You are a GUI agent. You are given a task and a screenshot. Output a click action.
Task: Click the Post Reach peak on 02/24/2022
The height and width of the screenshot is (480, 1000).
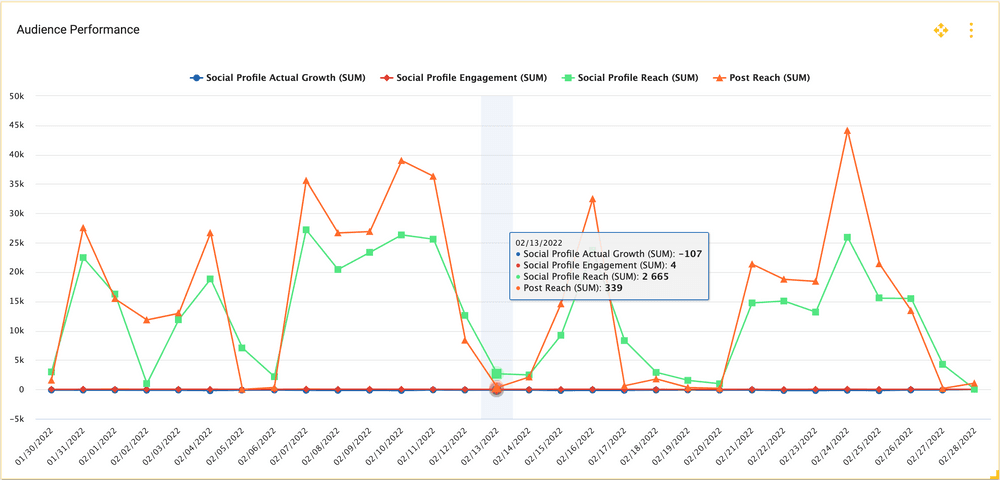[847, 130]
